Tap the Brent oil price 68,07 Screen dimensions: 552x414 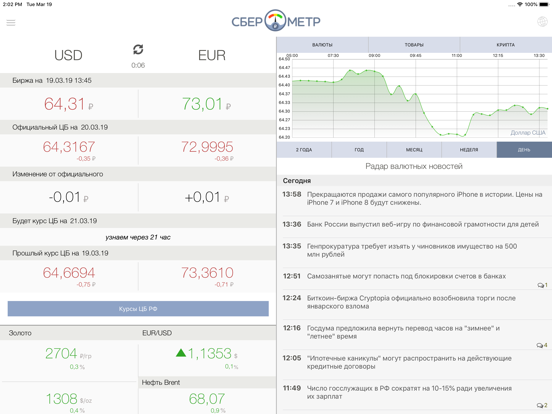pos(207,399)
